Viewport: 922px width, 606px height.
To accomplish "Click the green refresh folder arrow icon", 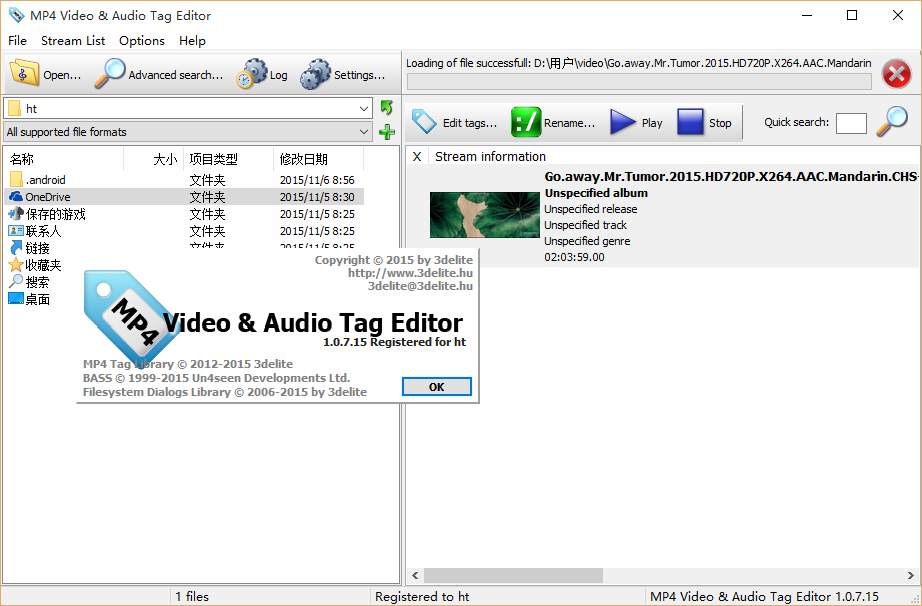I will pyautogui.click(x=387, y=108).
